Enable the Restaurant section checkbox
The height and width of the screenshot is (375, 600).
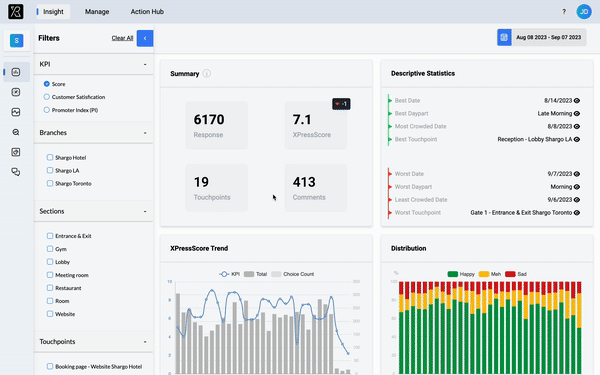pyautogui.click(x=50, y=288)
